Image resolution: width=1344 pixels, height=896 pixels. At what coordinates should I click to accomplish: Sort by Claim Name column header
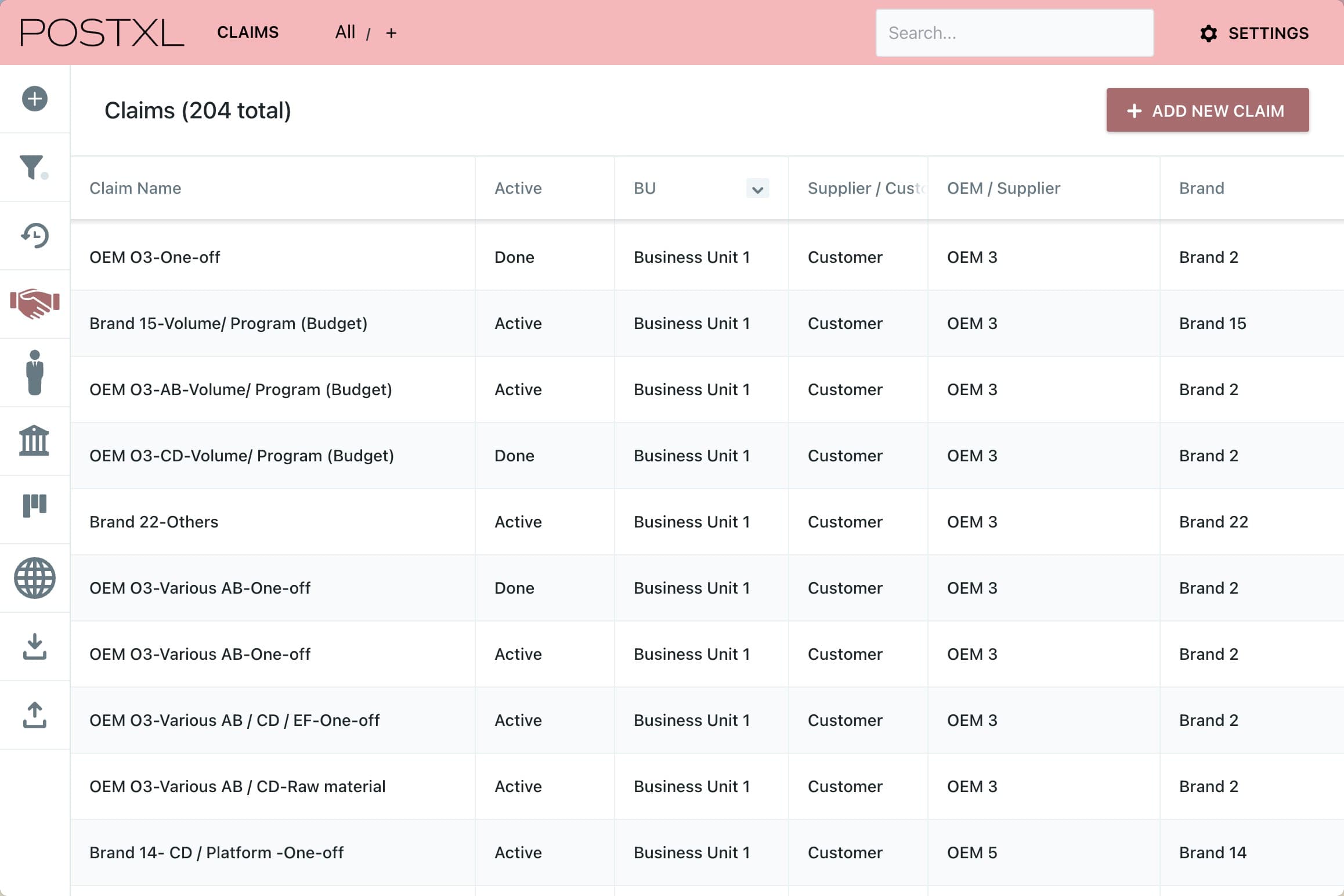[135, 188]
